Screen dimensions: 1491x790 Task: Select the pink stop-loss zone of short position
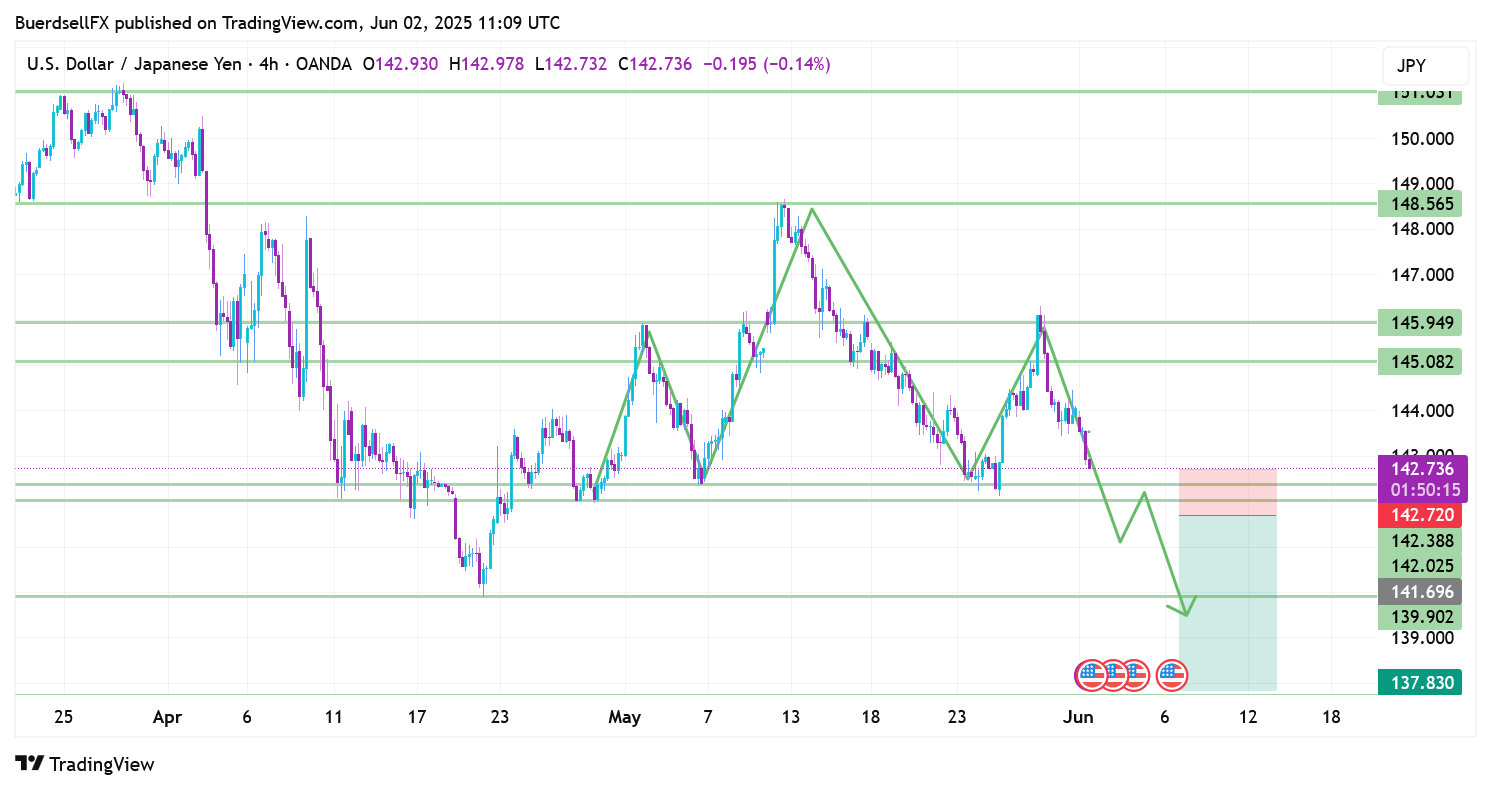1228,492
